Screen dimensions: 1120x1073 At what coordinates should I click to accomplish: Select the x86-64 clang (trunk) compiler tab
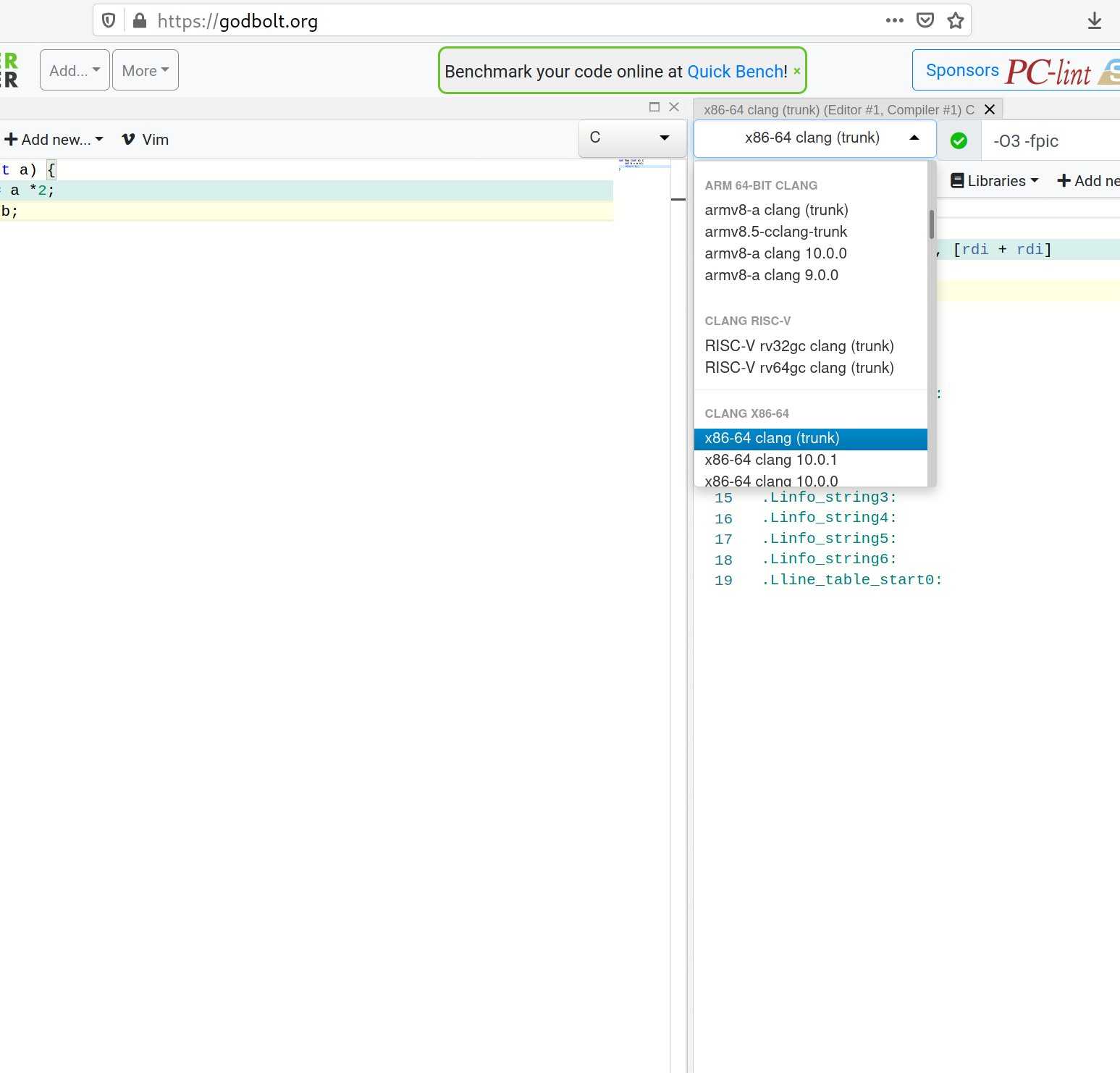click(839, 109)
